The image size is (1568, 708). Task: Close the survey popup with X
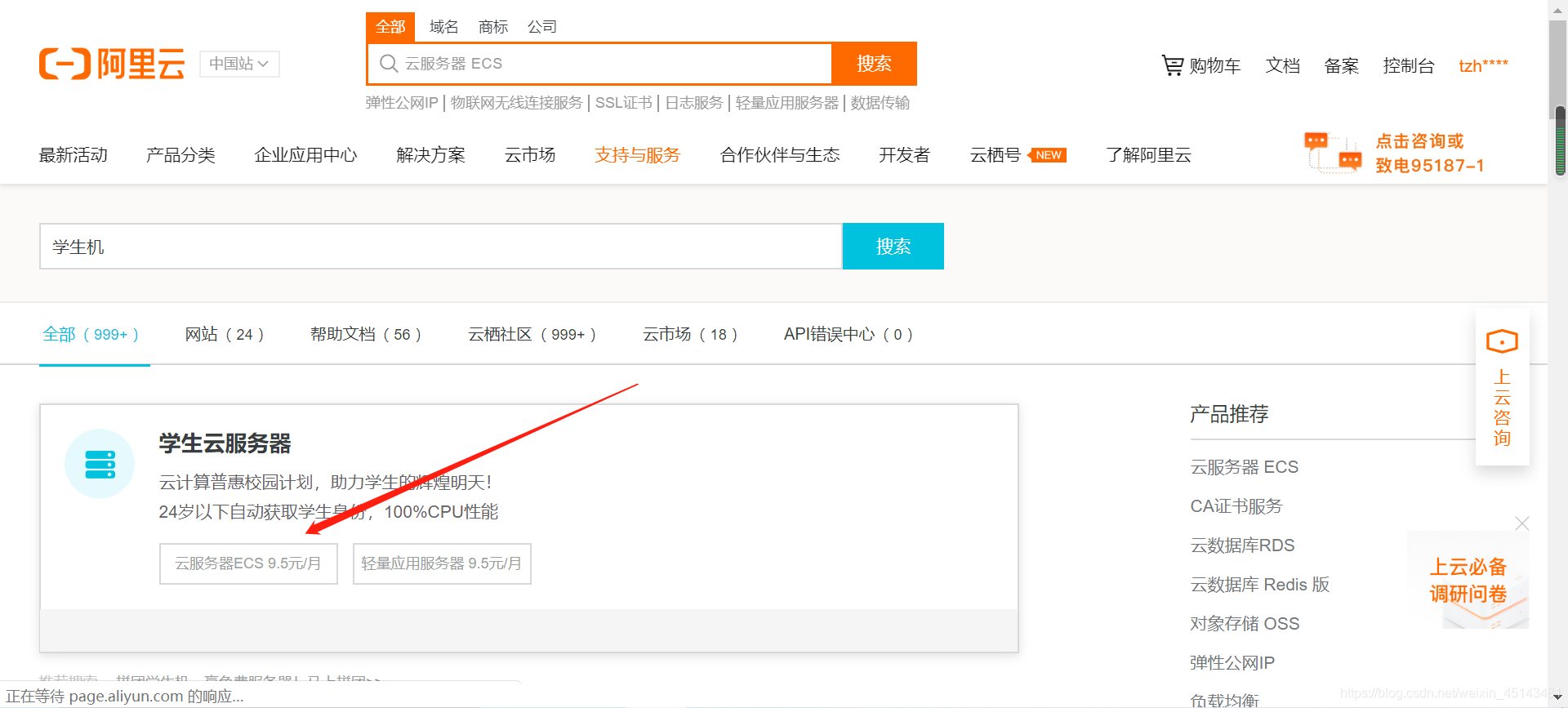click(1521, 523)
